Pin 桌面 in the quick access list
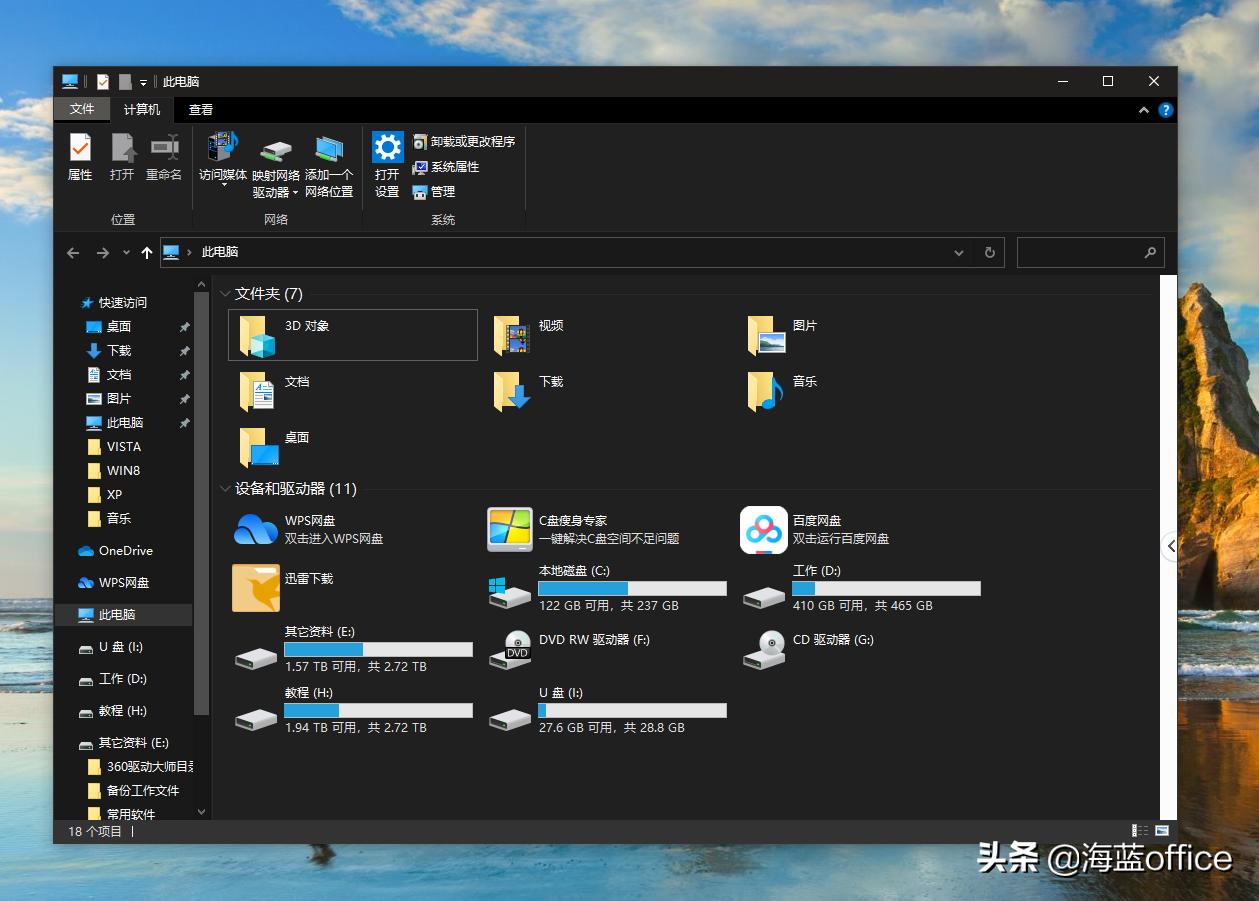Screen dimensions: 1259x901 (185, 326)
